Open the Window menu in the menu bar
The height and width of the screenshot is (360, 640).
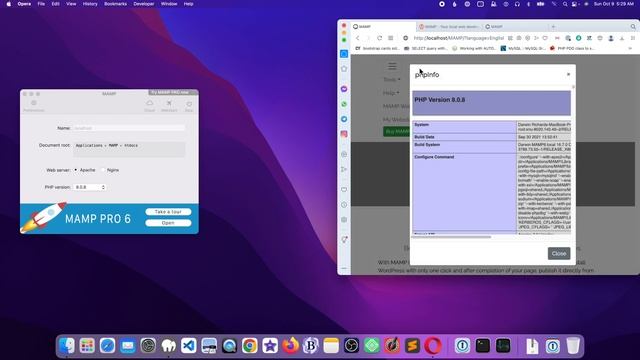[x=169, y=4]
